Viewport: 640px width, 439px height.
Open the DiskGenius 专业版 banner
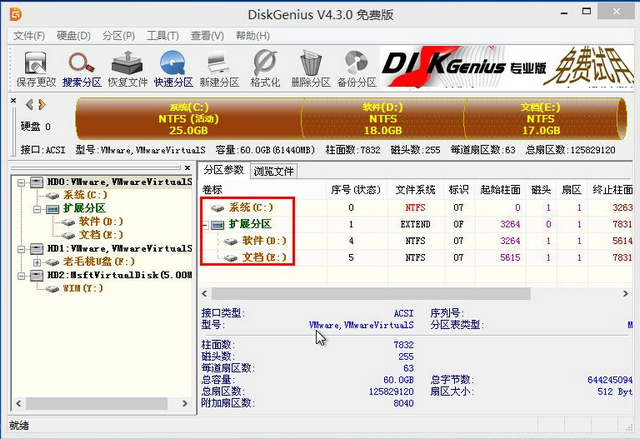[506, 67]
